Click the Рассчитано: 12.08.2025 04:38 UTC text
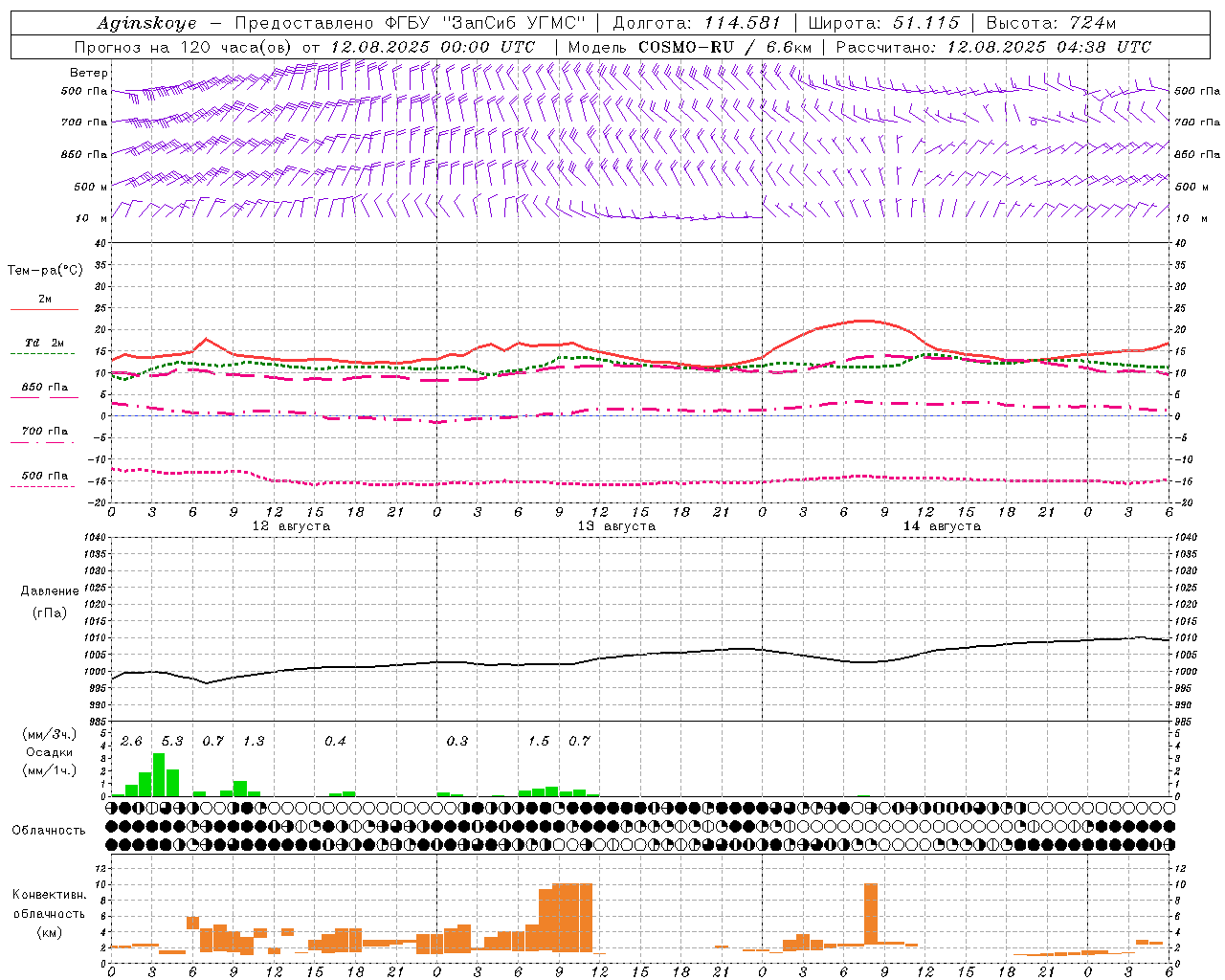 tap(993, 47)
